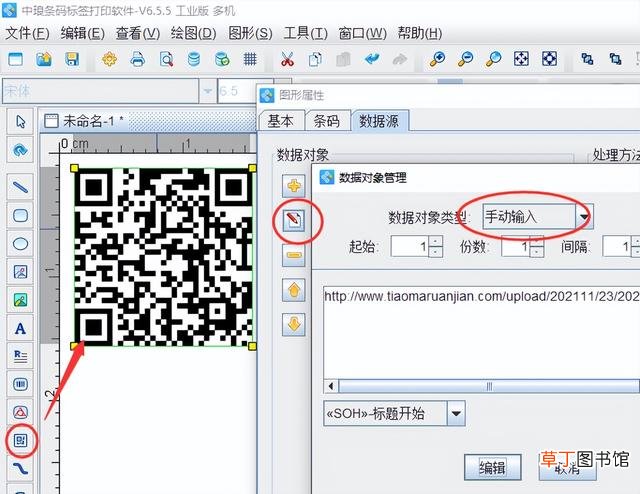Copy selection with the copy icon
Screen dimensions: 640x494
coord(315,60)
